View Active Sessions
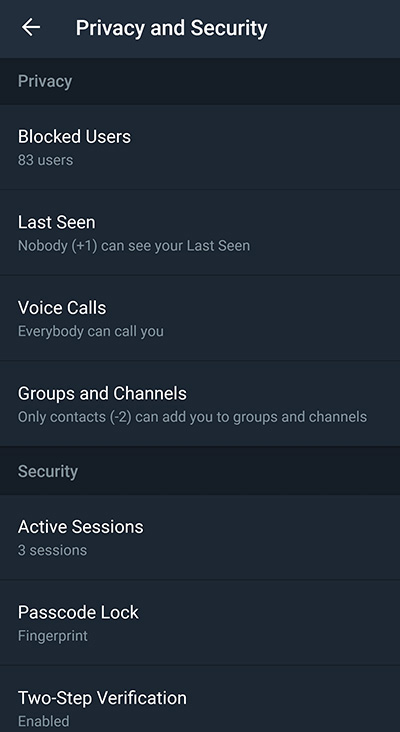This screenshot has width=400, height=732. click(200, 537)
